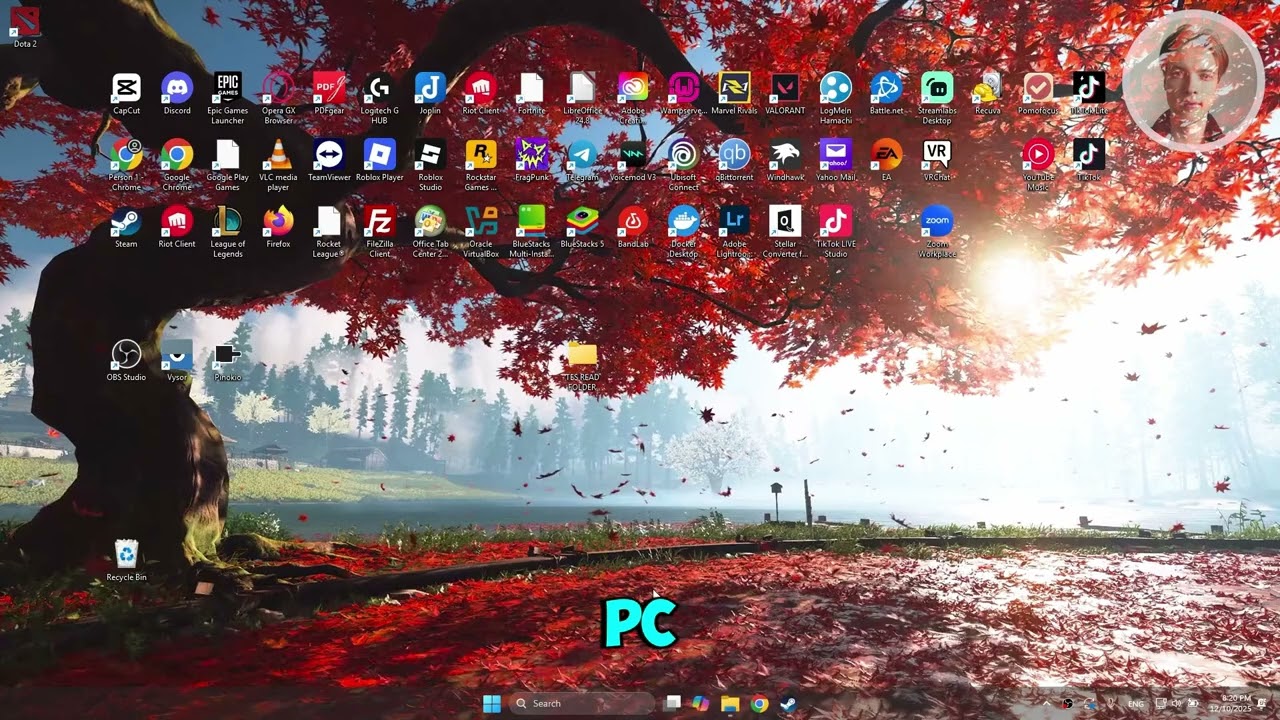Click the Fortnite desktop shortcut
Image resolution: width=1280 pixels, height=720 pixels.
[x=531, y=94]
